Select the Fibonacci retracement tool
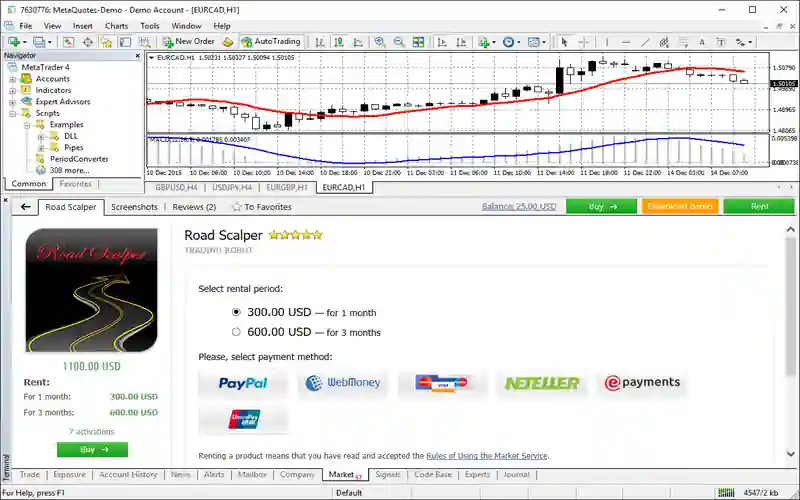 point(684,42)
